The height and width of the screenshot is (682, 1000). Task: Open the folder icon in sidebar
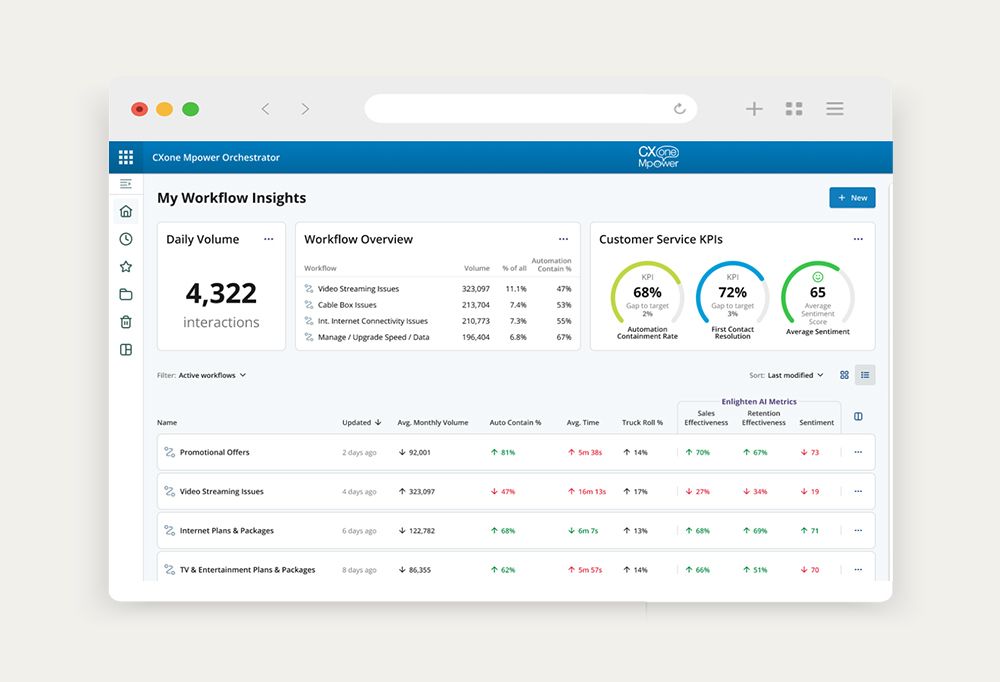pos(126,294)
